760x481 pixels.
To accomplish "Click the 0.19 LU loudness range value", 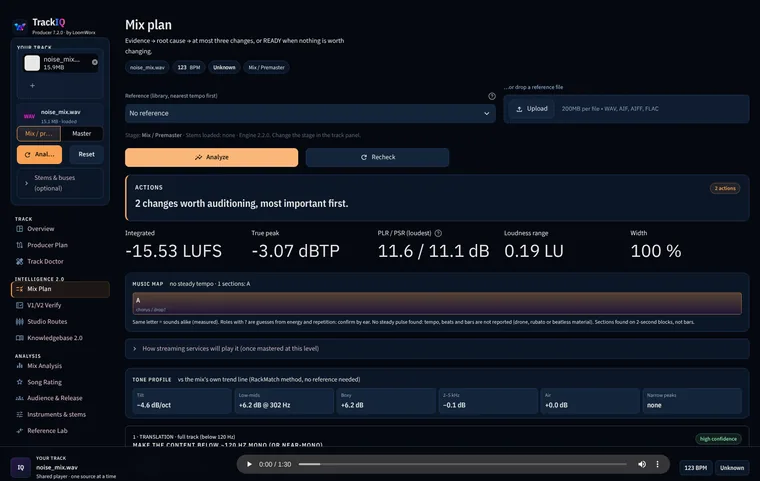I will tap(534, 251).
